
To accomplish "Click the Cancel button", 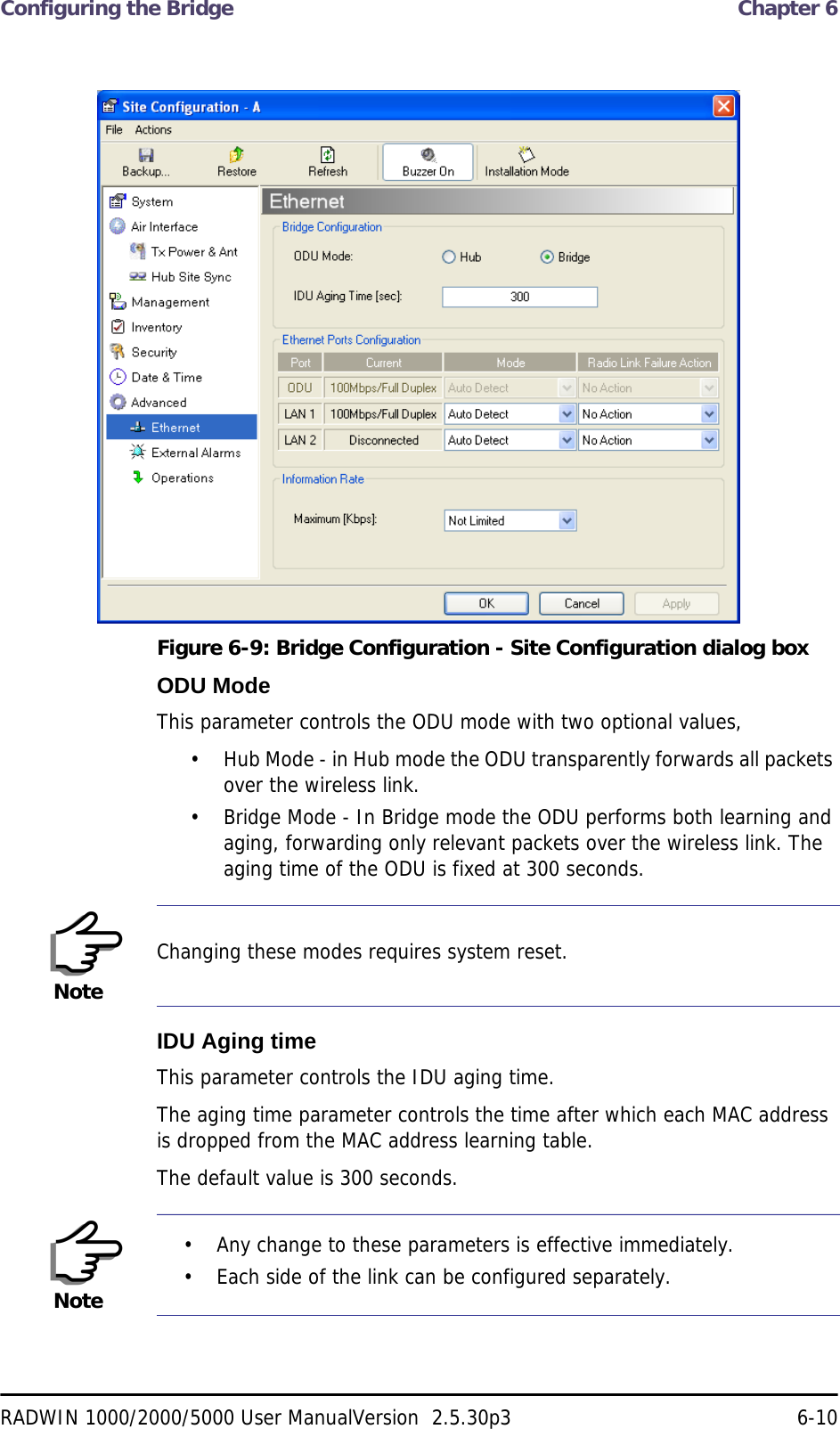I will click(x=582, y=603).
